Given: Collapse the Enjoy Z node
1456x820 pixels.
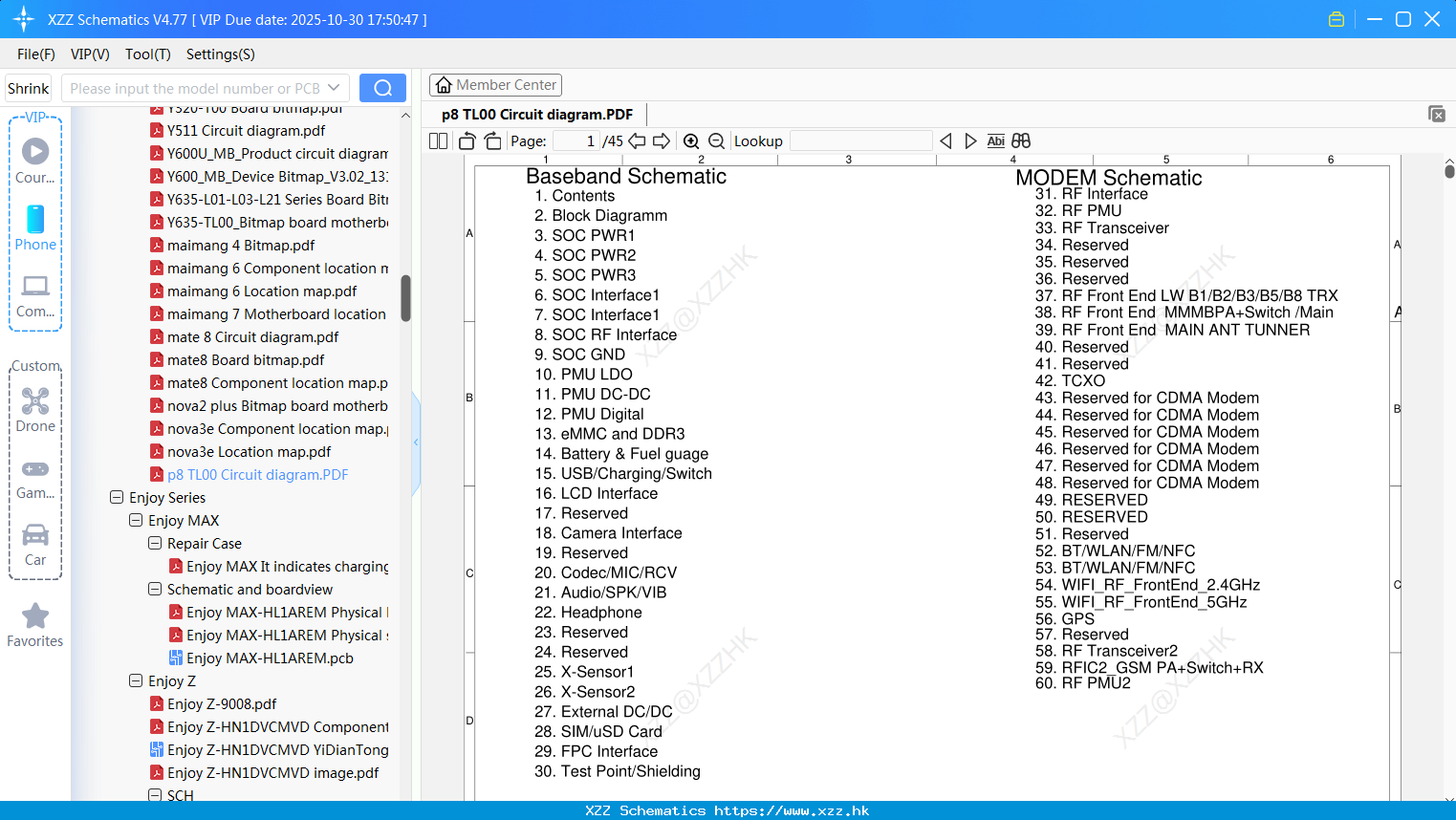Looking at the screenshot, I should pyautogui.click(x=136, y=680).
